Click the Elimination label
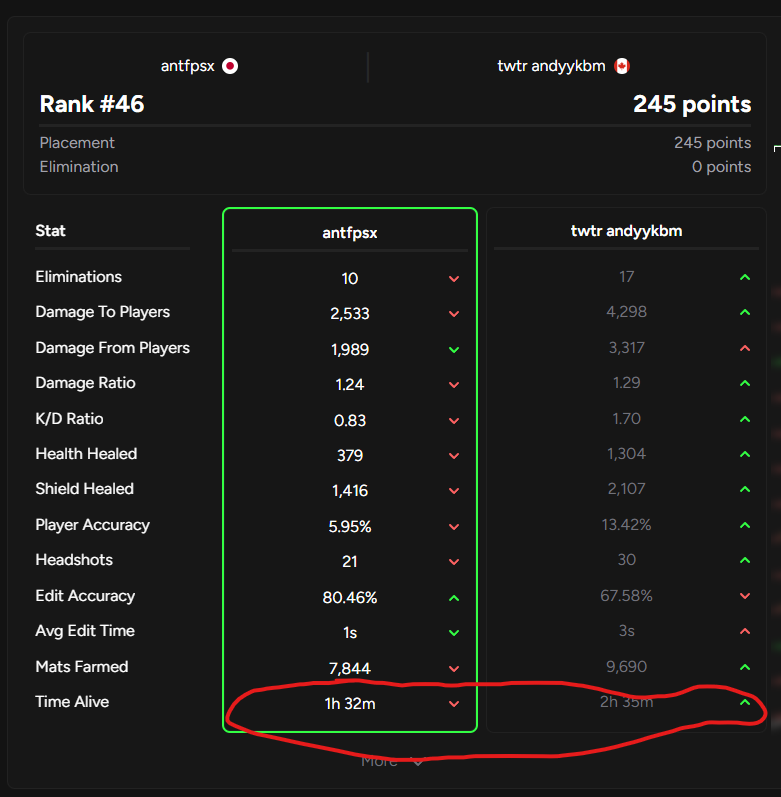 click(79, 167)
